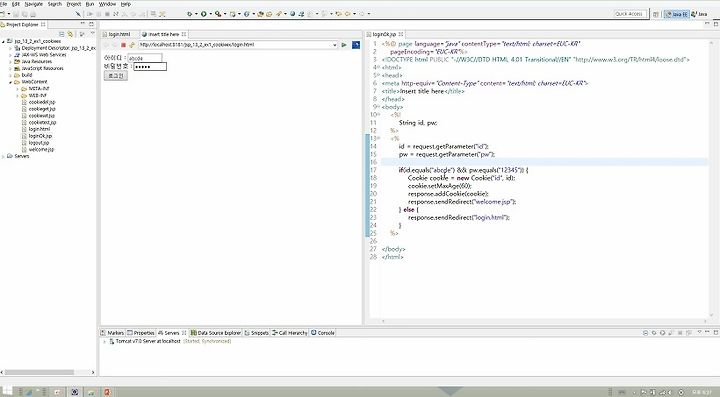
Task: Toggle Link with Editor in Project Explorer
Action: (x=70, y=34)
